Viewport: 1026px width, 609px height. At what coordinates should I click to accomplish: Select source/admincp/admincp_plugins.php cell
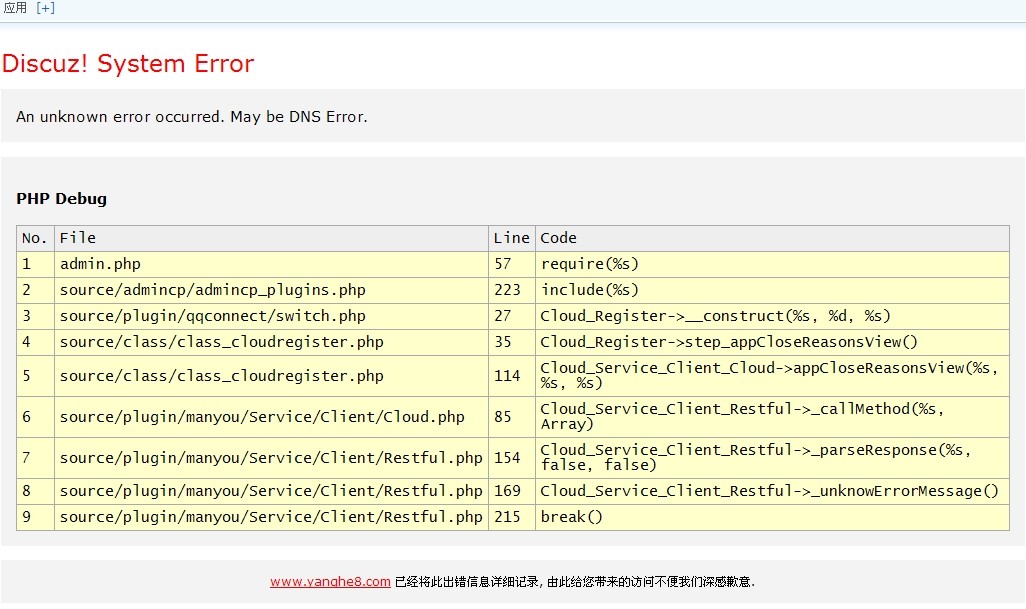click(271, 290)
